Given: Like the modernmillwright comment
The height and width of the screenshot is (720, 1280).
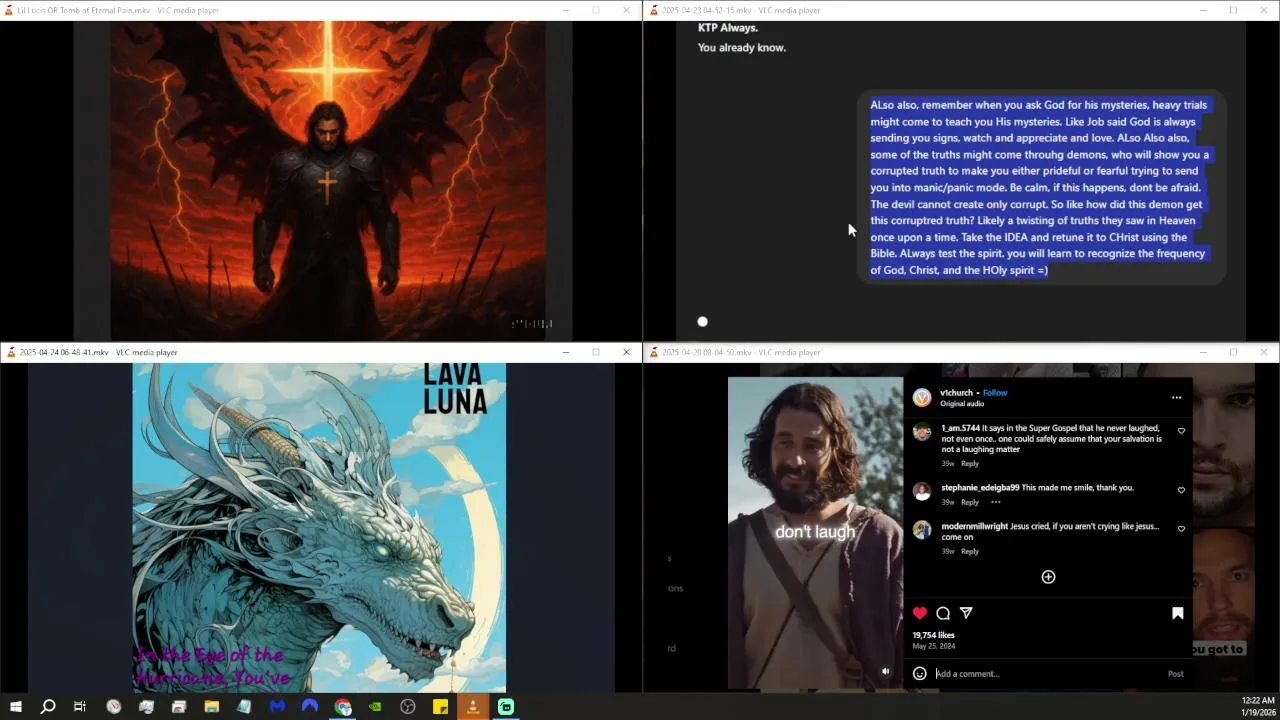Looking at the screenshot, I should pyautogui.click(x=1181, y=529).
